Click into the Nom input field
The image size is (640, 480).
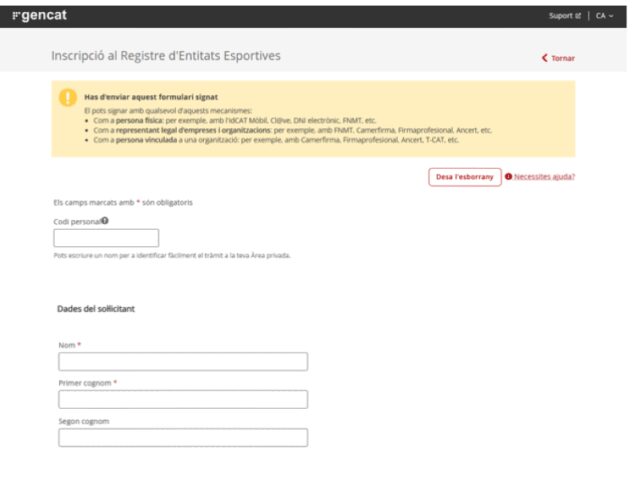(183, 362)
